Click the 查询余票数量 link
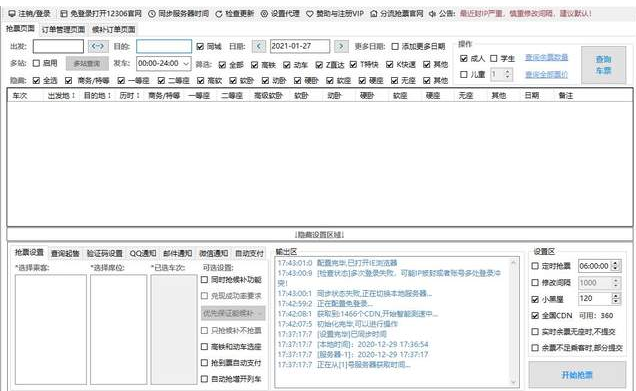 pyautogui.click(x=546, y=57)
